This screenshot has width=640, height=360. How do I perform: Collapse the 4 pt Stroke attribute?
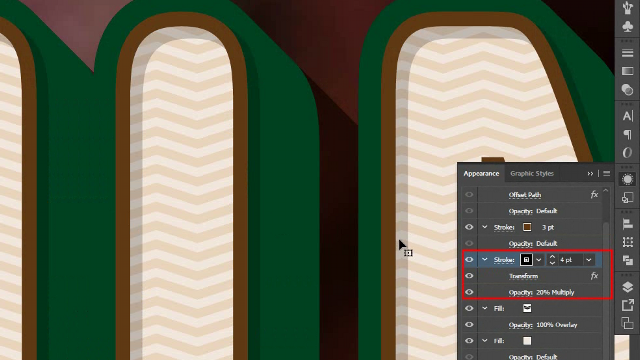(484, 260)
